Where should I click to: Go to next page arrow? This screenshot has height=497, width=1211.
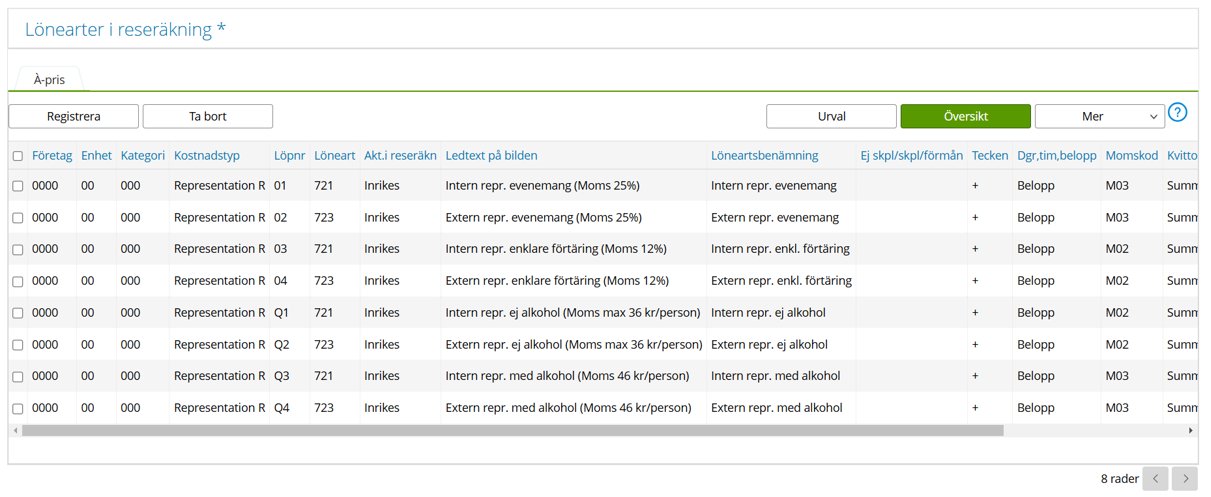click(x=1184, y=479)
